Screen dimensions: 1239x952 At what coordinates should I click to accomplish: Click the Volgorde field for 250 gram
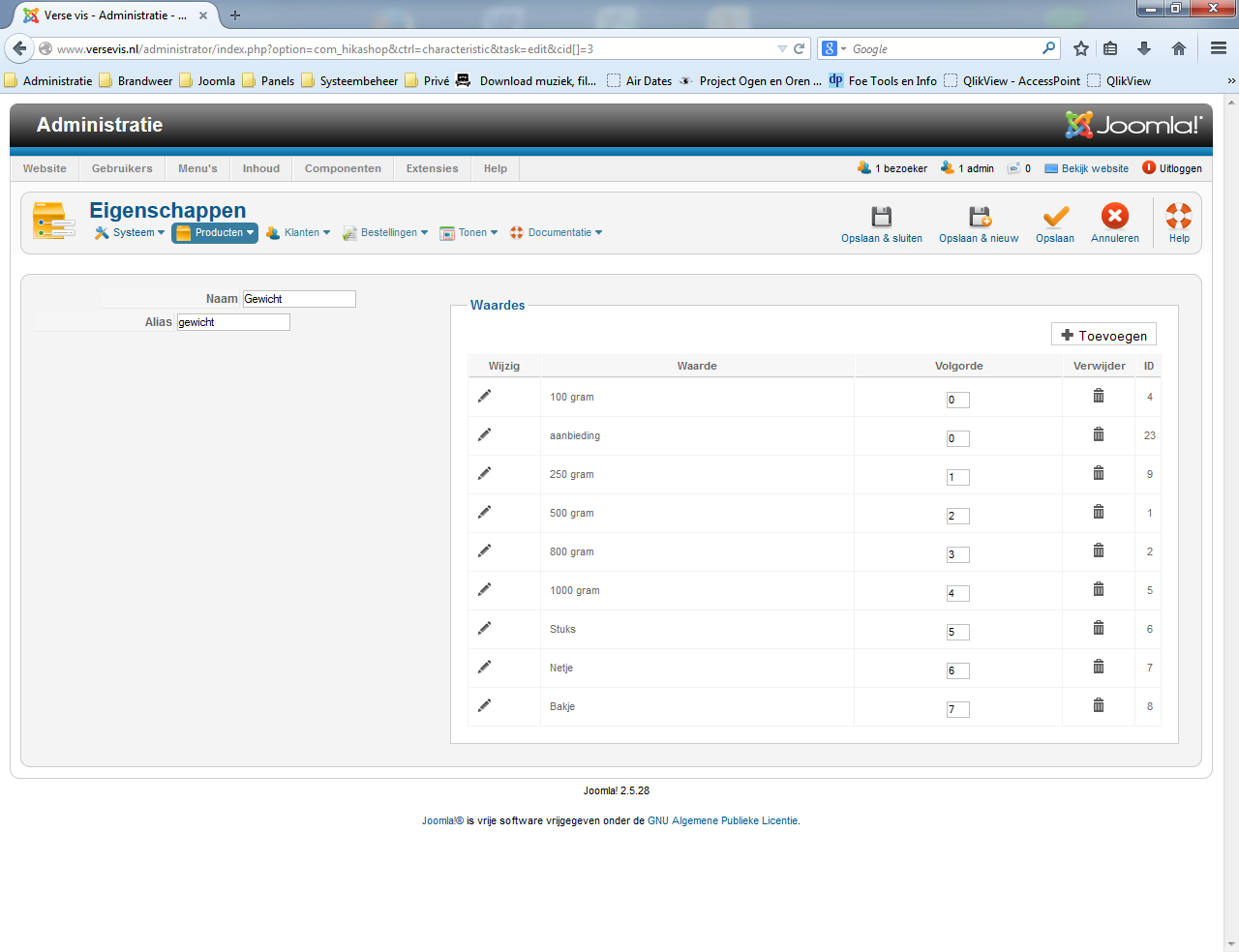pos(958,477)
